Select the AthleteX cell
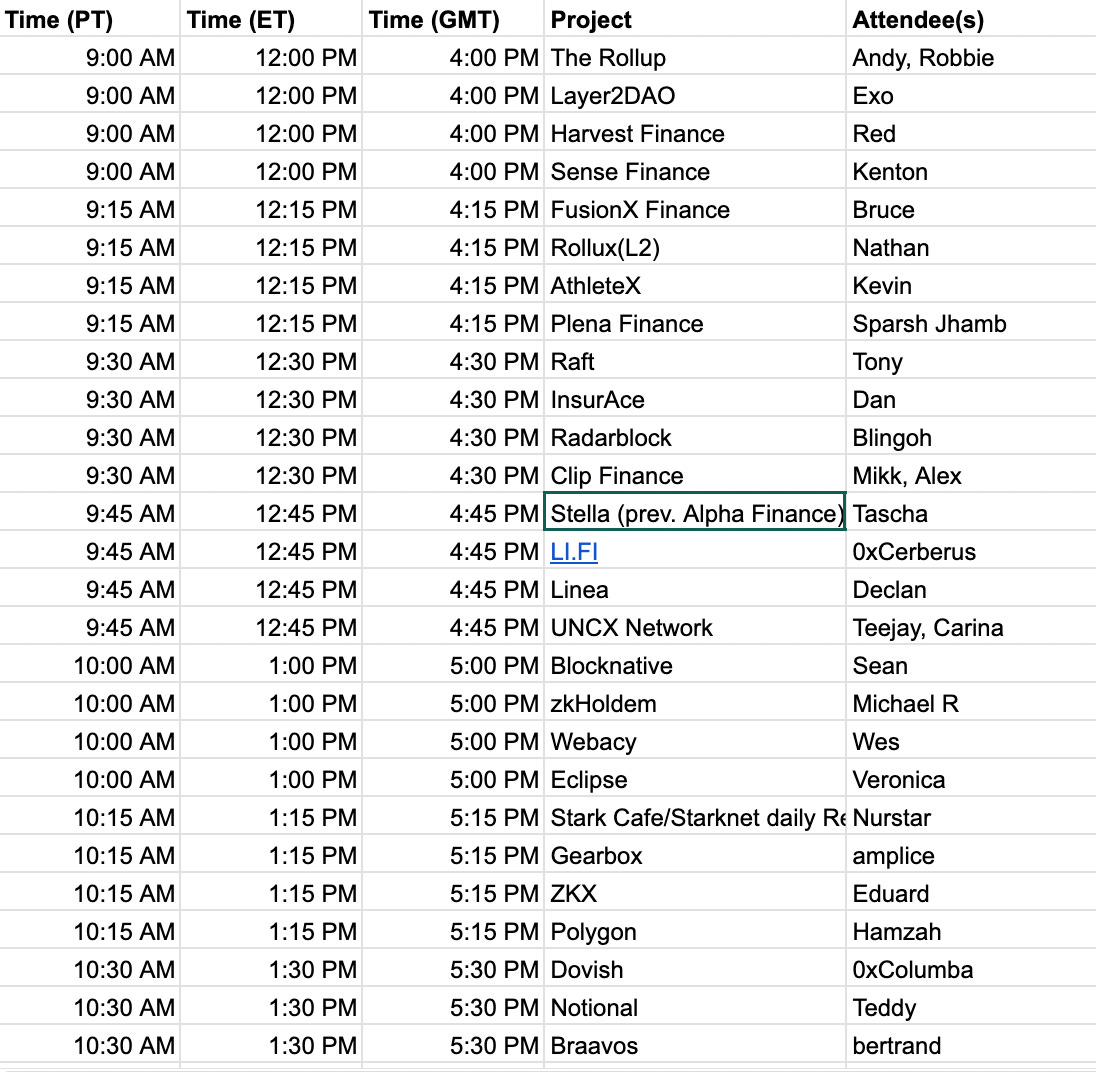Screen dimensions: 1096x1072 coord(695,285)
